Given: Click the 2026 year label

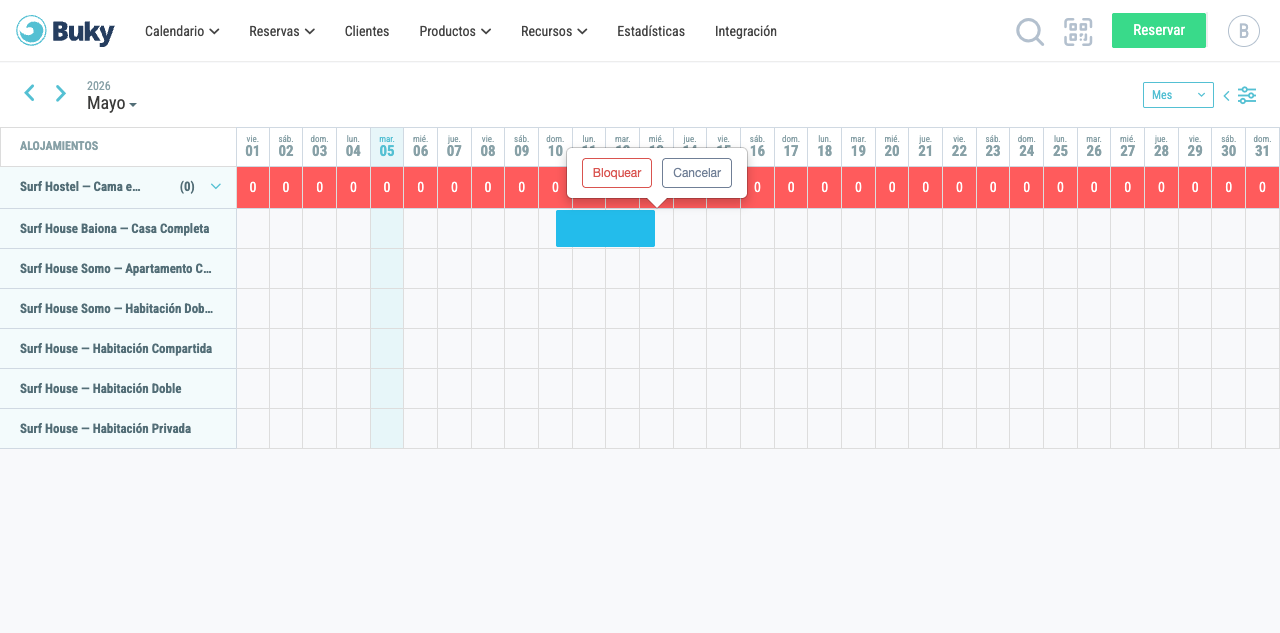Looking at the screenshot, I should [99, 86].
